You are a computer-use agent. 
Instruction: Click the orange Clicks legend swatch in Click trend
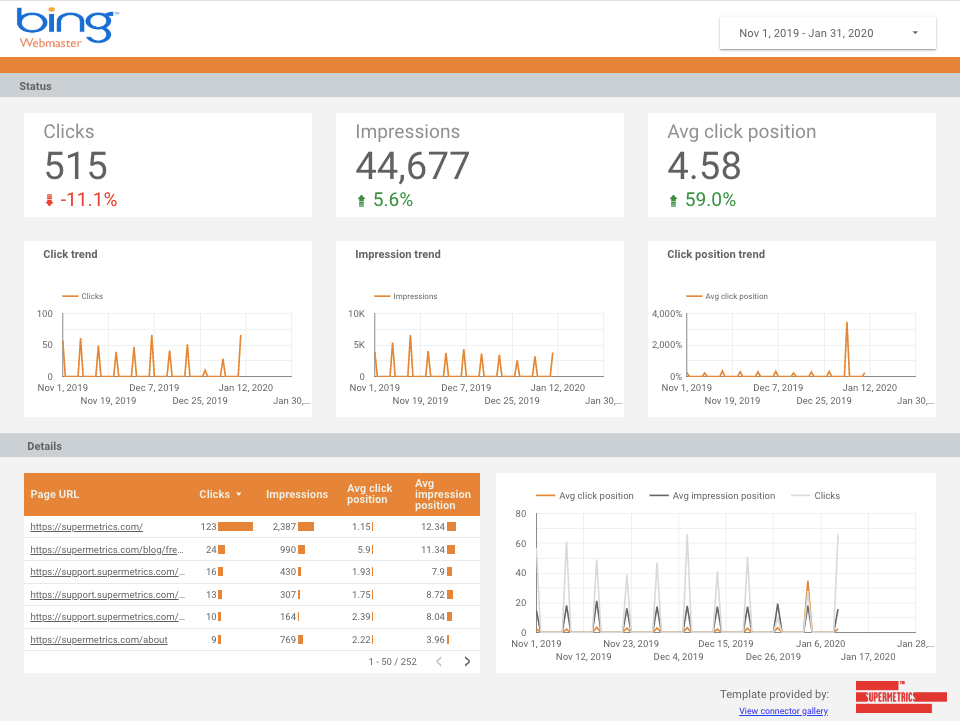70,296
